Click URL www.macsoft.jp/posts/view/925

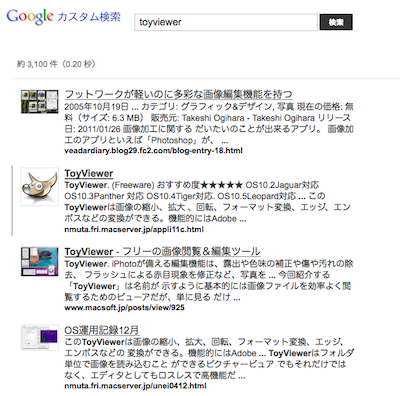(x=124, y=308)
